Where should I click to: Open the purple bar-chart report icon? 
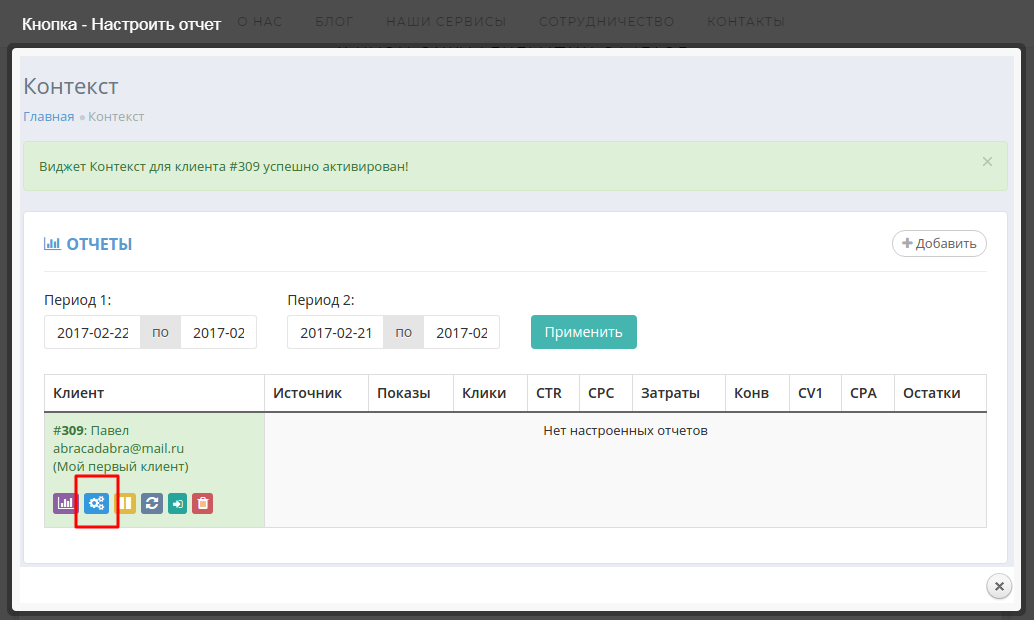coord(65,503)
